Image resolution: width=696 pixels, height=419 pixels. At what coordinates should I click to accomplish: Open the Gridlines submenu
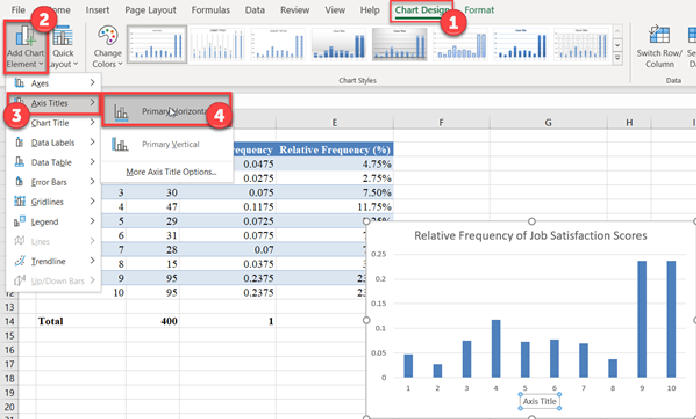coord(54,202)
